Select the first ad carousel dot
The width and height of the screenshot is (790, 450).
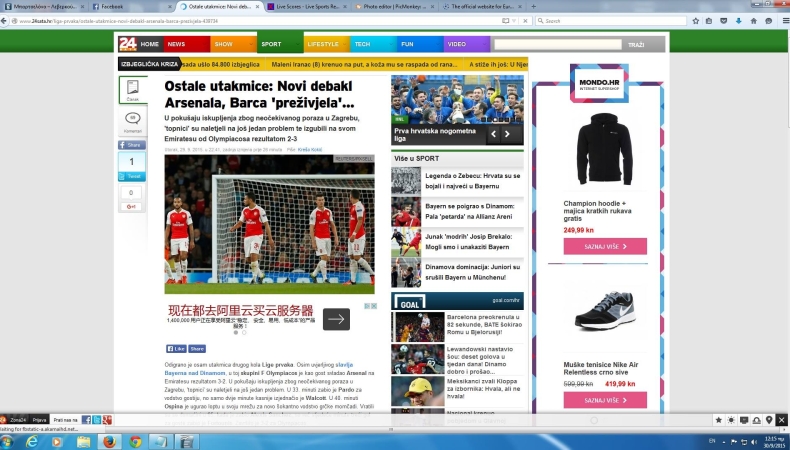(x=235, y=333)
